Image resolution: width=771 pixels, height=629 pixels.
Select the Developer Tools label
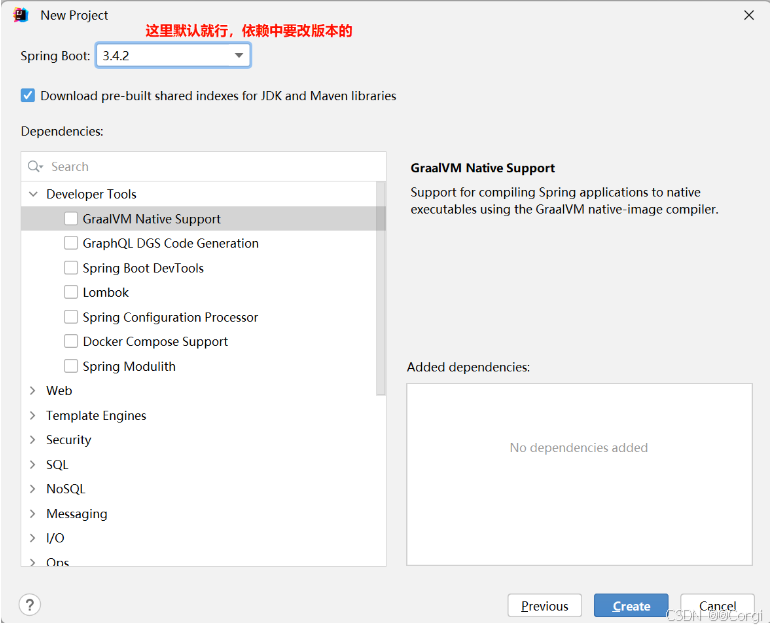(x=91, y=194)
